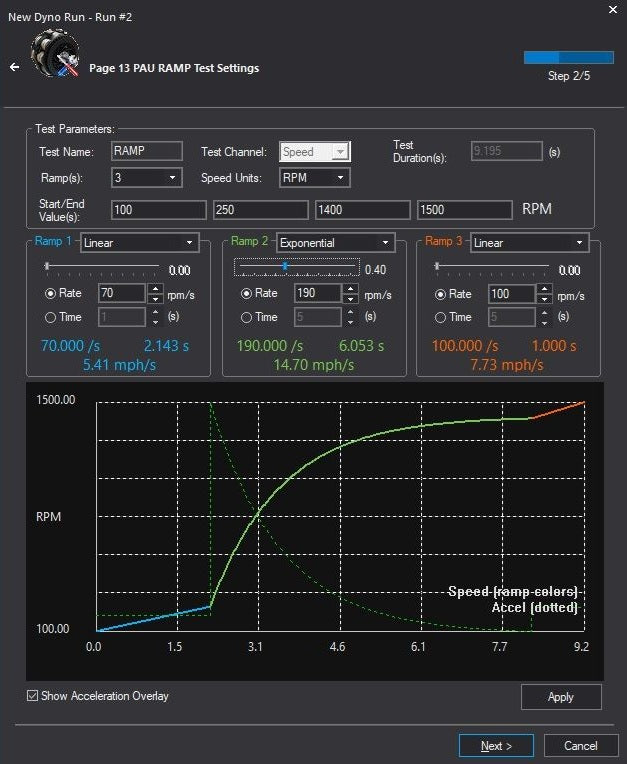The image size is (627, 764).
Task: Increase Ramp 3 rate with up stepper
Action: (545, 288)
